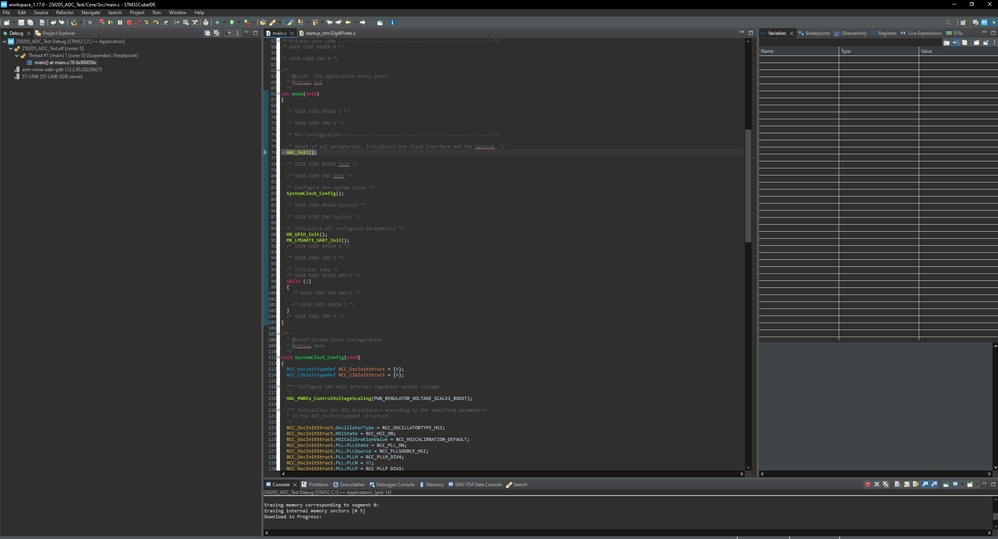Image resolution: width=998 pixels, height=539 pixels.
Task: Select the main() at main.c:76 stack frame
Action: point(61,62)
